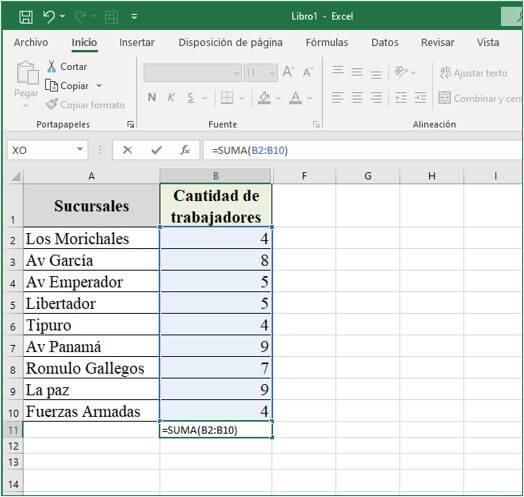The height and width of the screenshot is (497, 524).
Task: Click in formula bar =SUMA(B2:B10)
Action: point(362,150)
